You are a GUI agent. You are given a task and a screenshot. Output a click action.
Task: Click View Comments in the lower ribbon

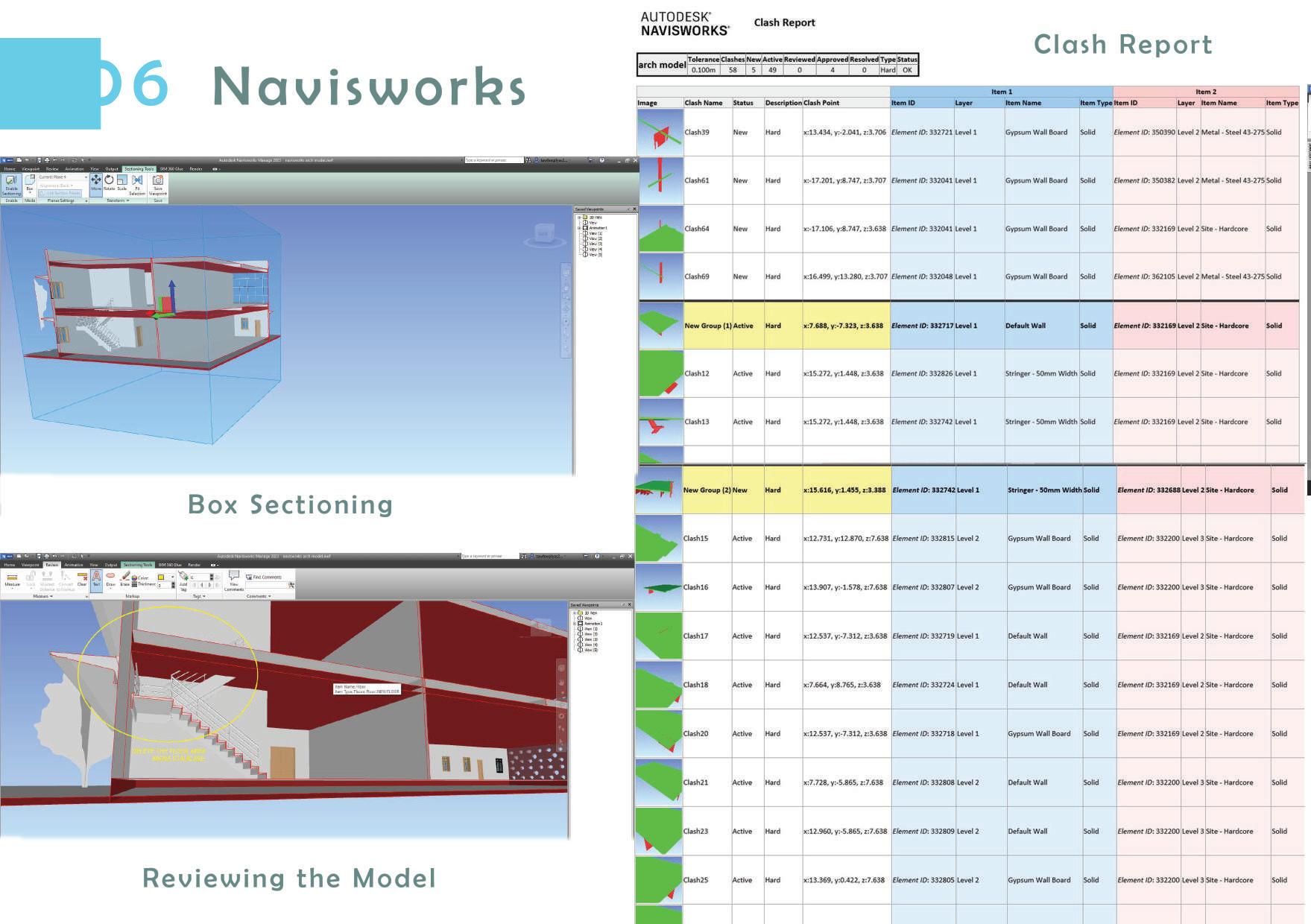click(x=234, y=580)
